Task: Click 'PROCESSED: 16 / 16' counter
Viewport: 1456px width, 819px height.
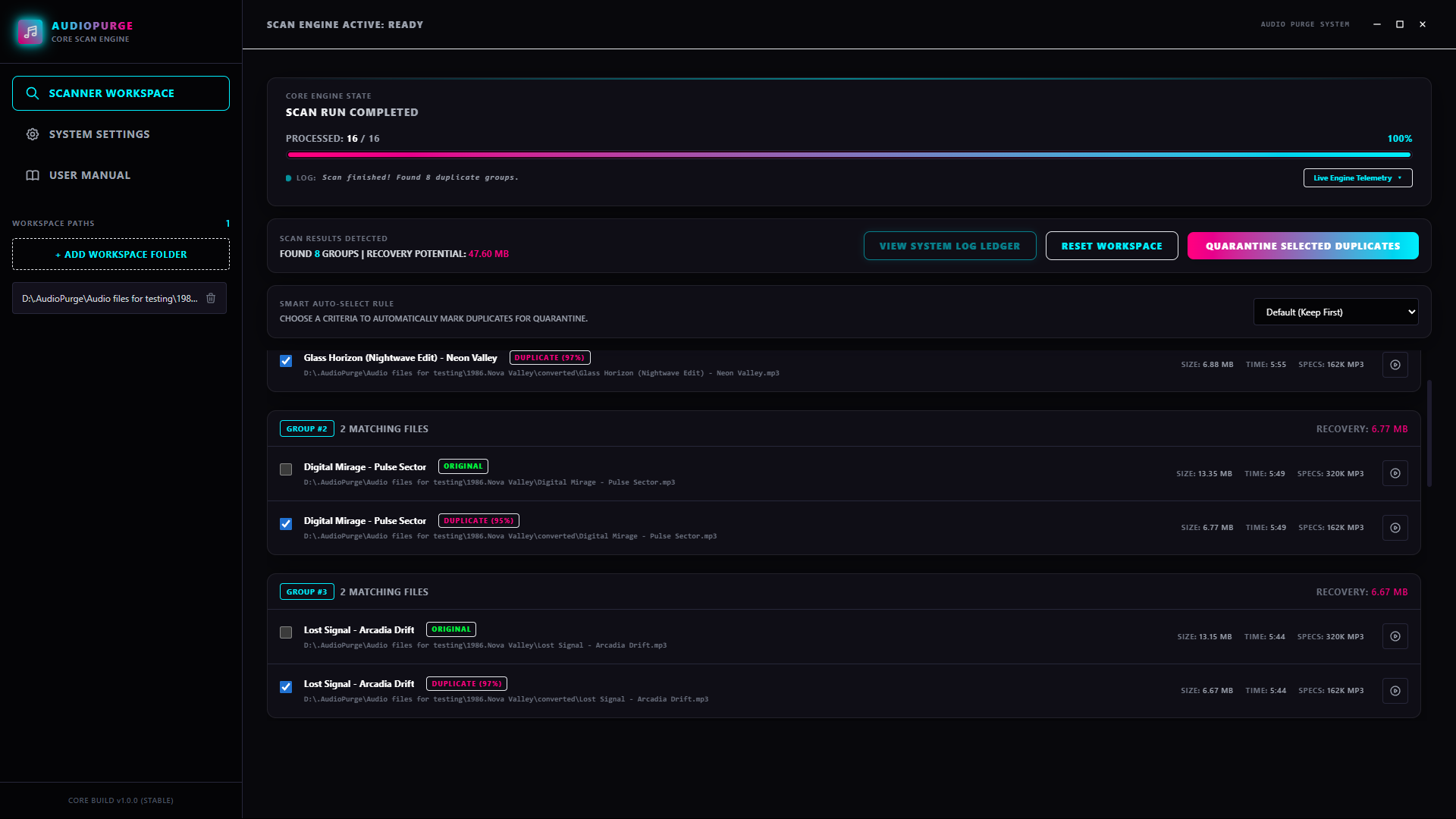Action: tap(333, 139)
